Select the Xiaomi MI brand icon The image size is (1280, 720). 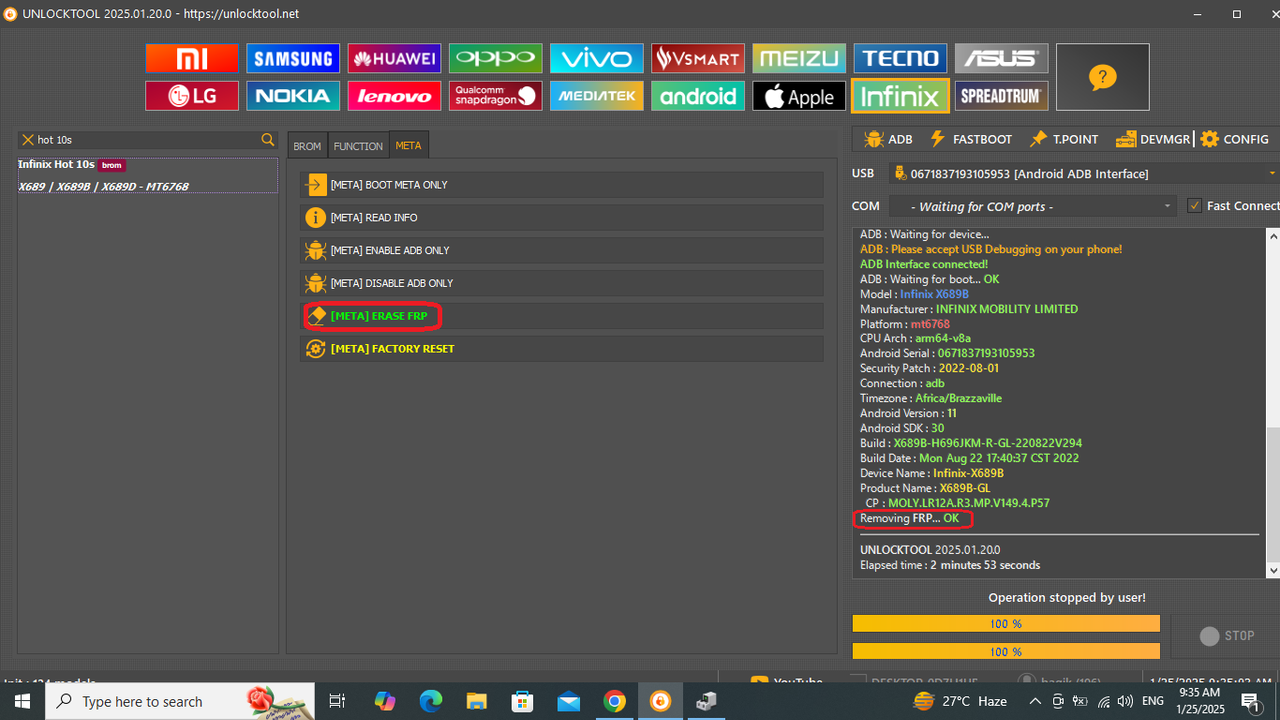click(192, 59)
